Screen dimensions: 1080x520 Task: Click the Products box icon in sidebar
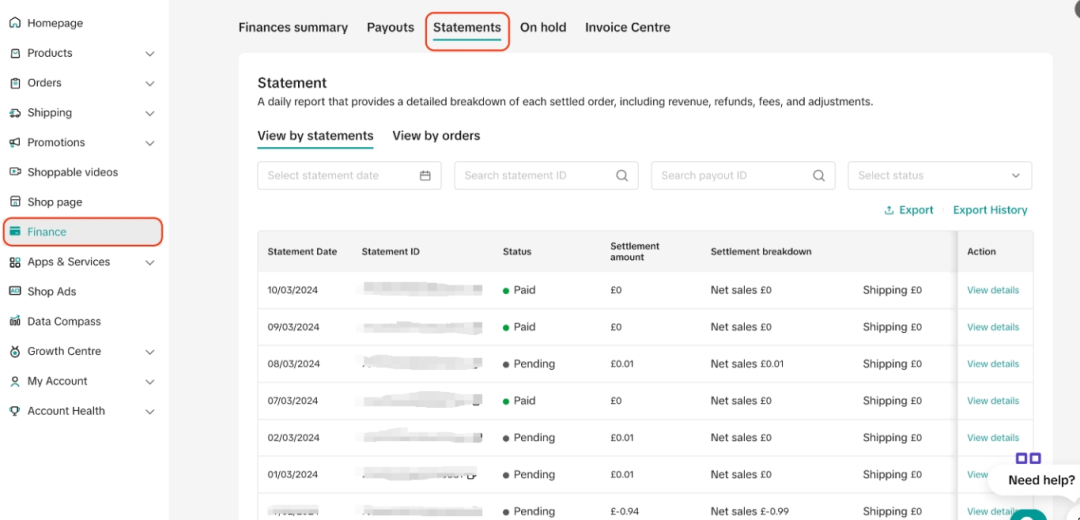(x=15, y=53)
